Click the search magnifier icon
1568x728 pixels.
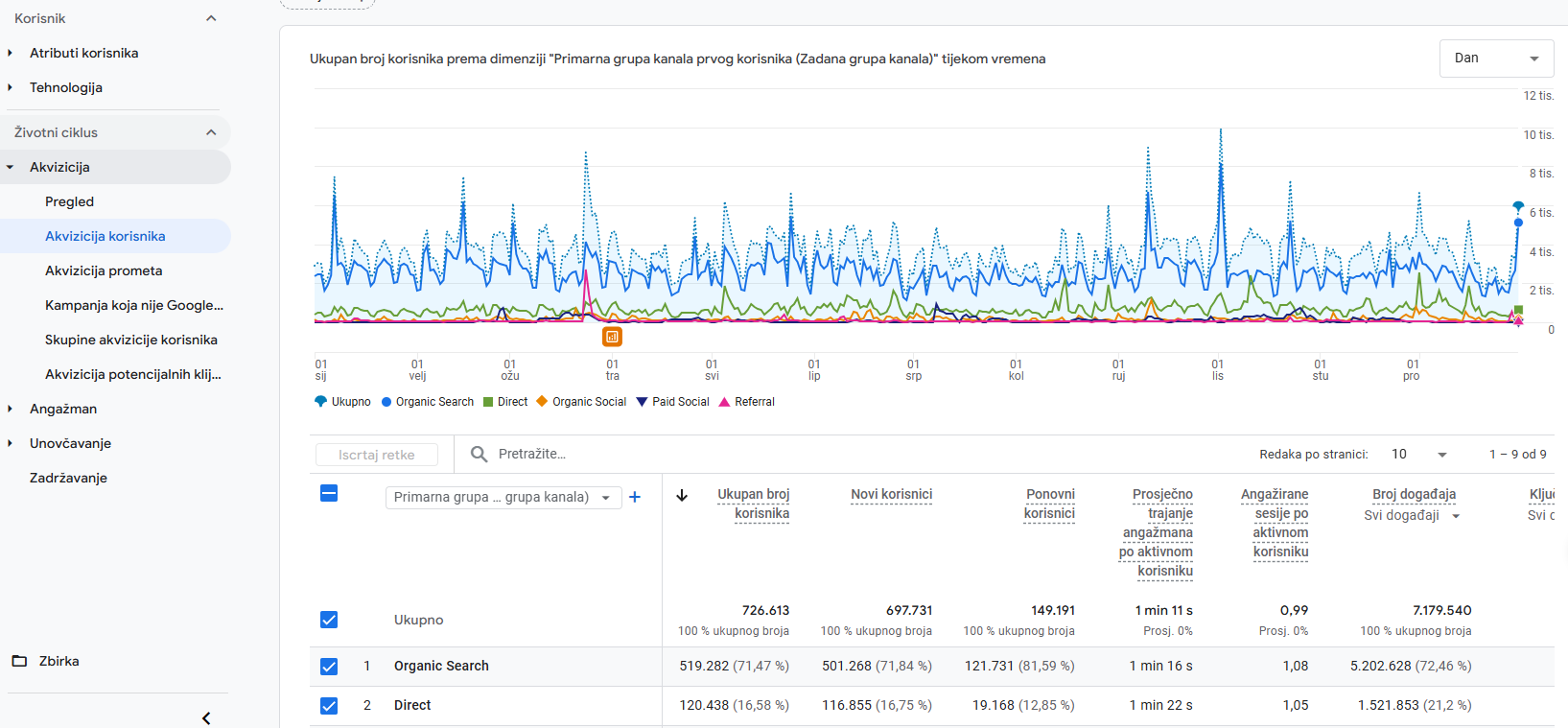[x=480, y=454]
